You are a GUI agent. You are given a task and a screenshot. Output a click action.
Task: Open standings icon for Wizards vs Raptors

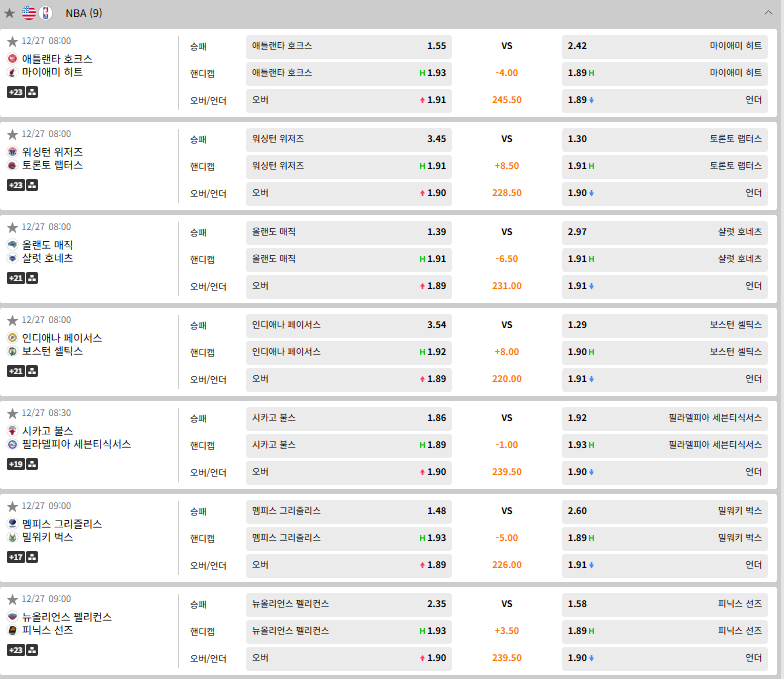click(33, 185)
